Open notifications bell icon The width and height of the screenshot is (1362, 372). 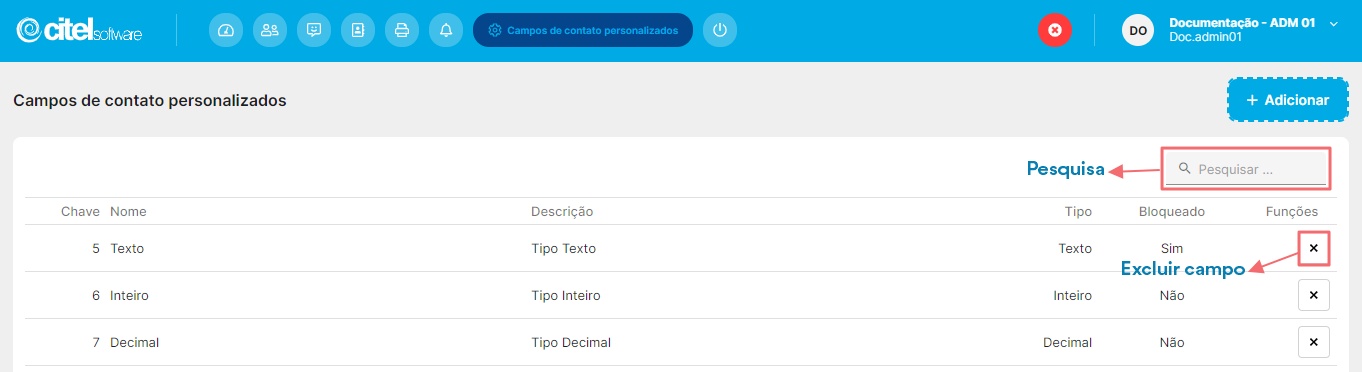pos(446,30)
